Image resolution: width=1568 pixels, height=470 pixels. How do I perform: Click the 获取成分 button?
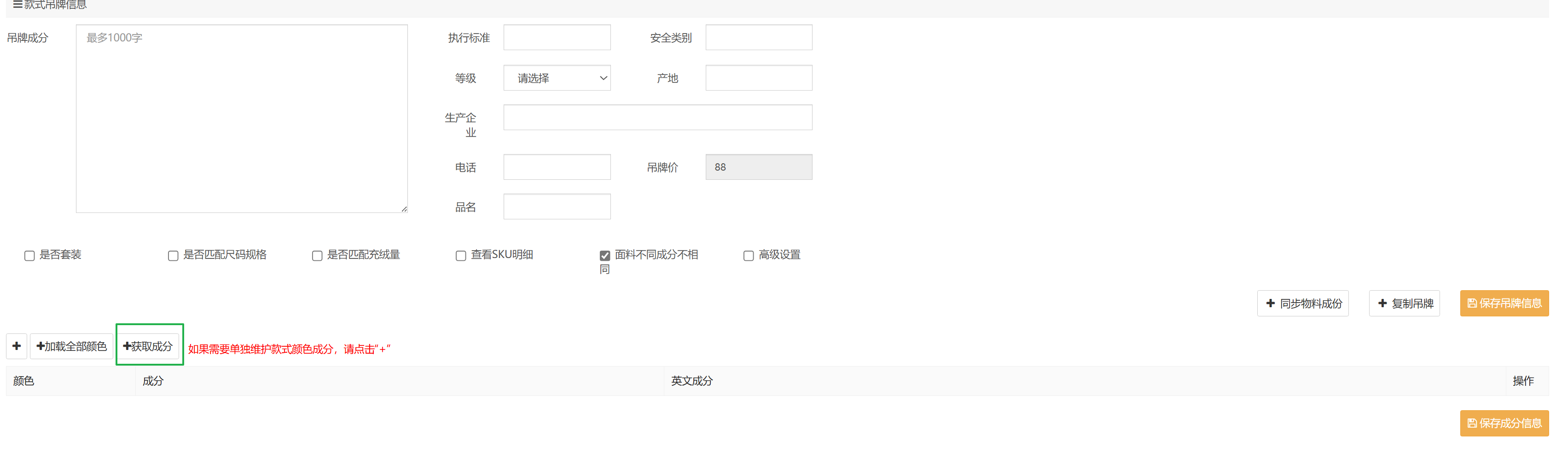click(x=148, y=346)
